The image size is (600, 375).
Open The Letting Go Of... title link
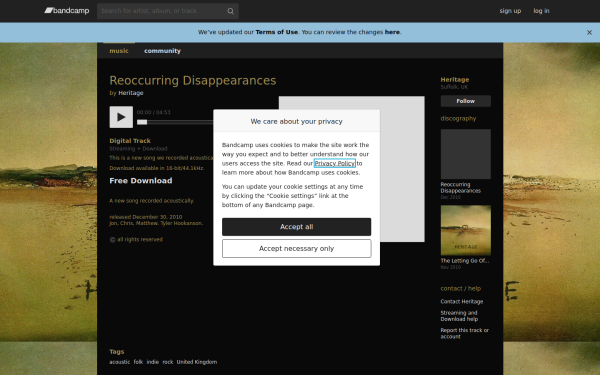pos(465,261)
